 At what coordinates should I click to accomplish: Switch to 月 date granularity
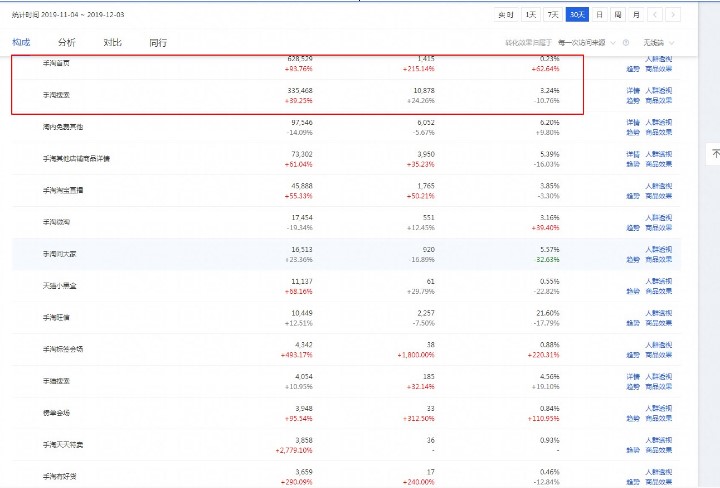pos(636,15)
